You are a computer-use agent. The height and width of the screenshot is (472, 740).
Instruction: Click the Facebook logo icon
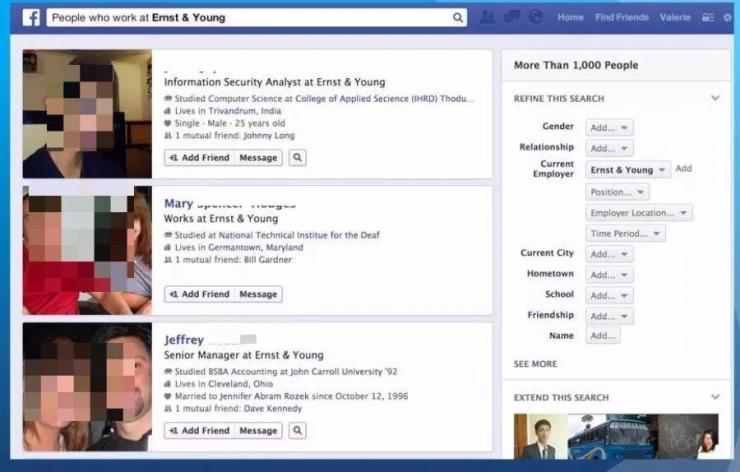[31, 17]
